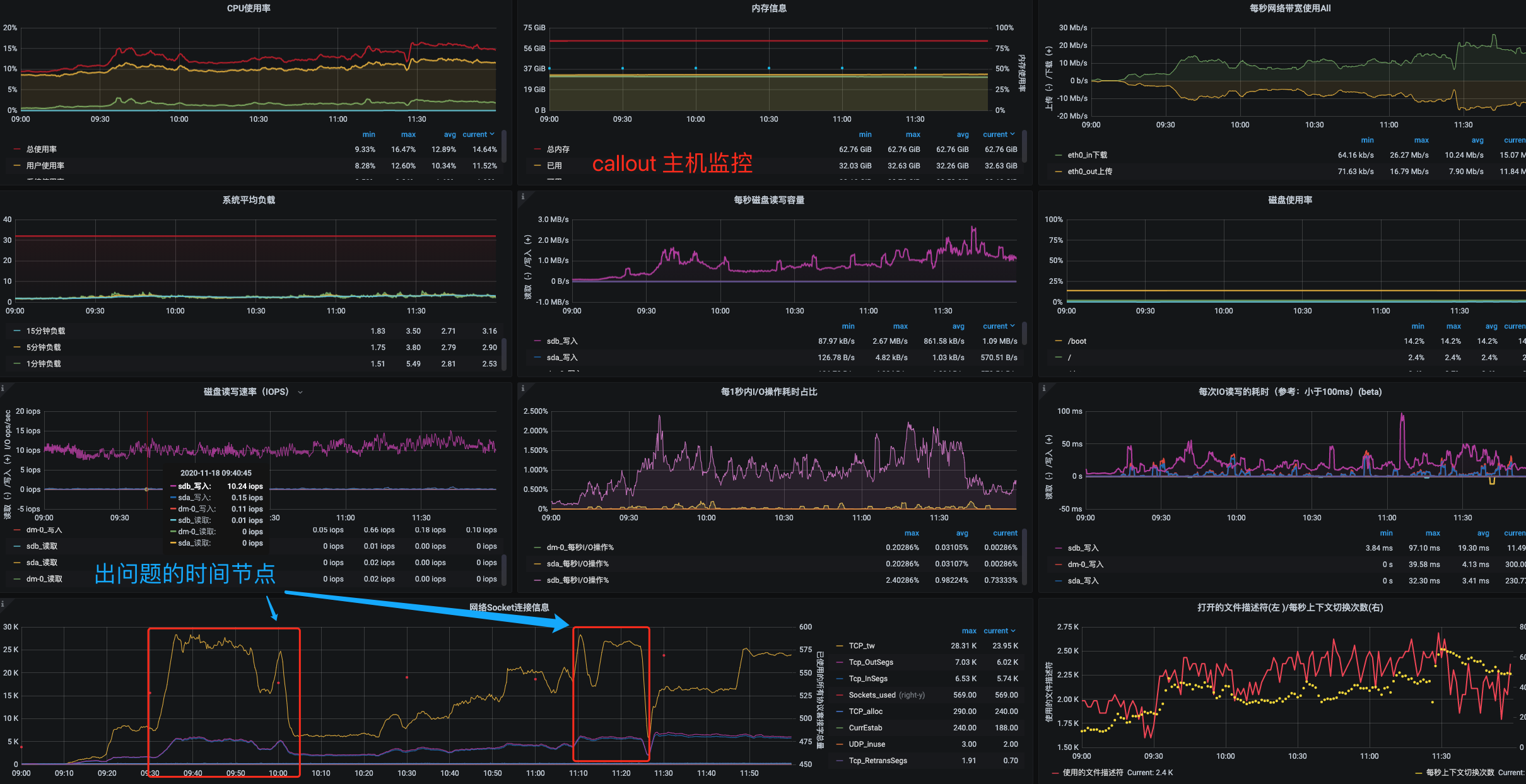Click info icon on 每1秒内I/O操作耗时占比 panel
The image size is (1526, 784).
(x=523, y=389)
